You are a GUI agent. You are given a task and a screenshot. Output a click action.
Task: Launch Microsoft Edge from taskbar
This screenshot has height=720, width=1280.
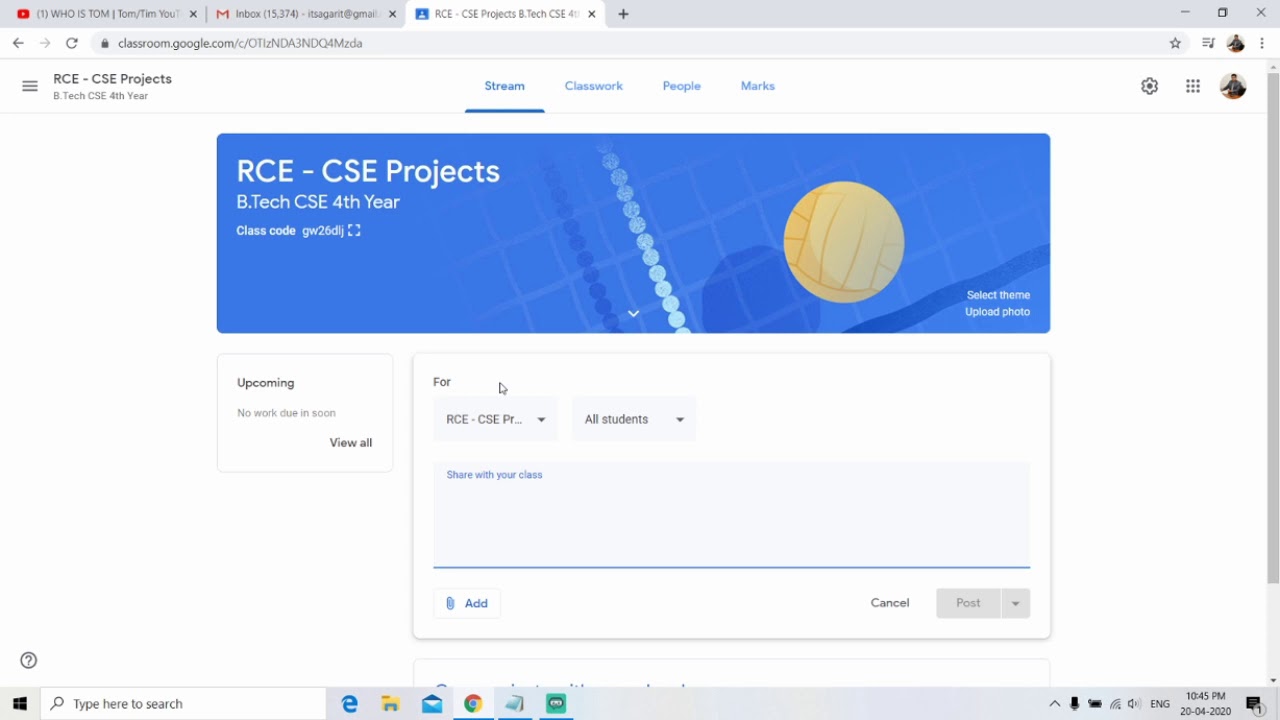[349, 704]
